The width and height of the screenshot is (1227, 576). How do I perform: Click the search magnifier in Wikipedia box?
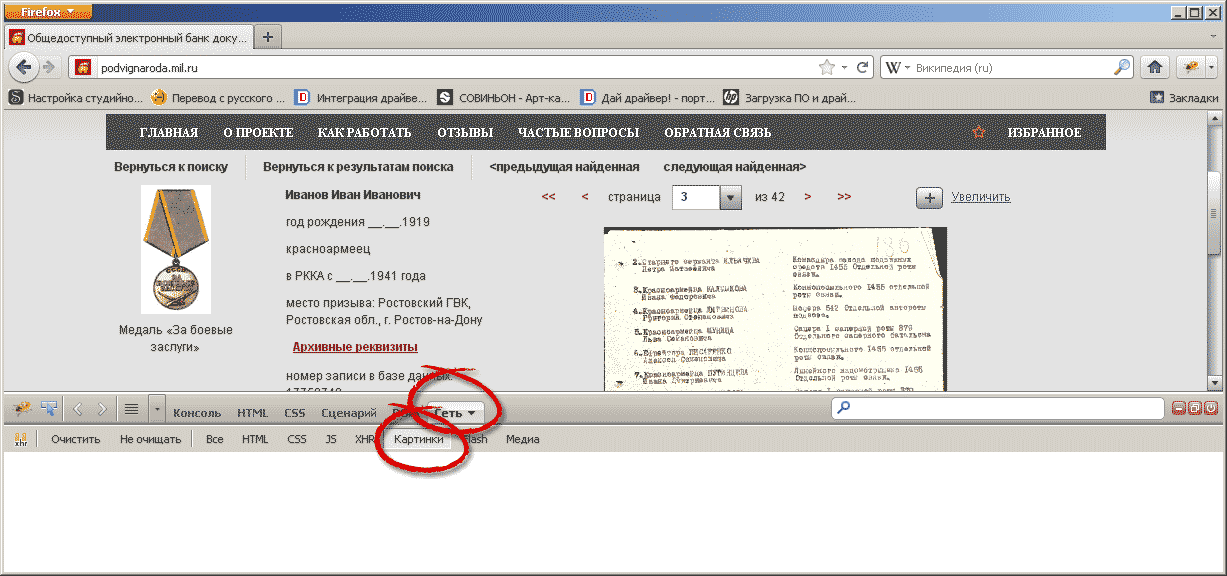click(1122, 68)
